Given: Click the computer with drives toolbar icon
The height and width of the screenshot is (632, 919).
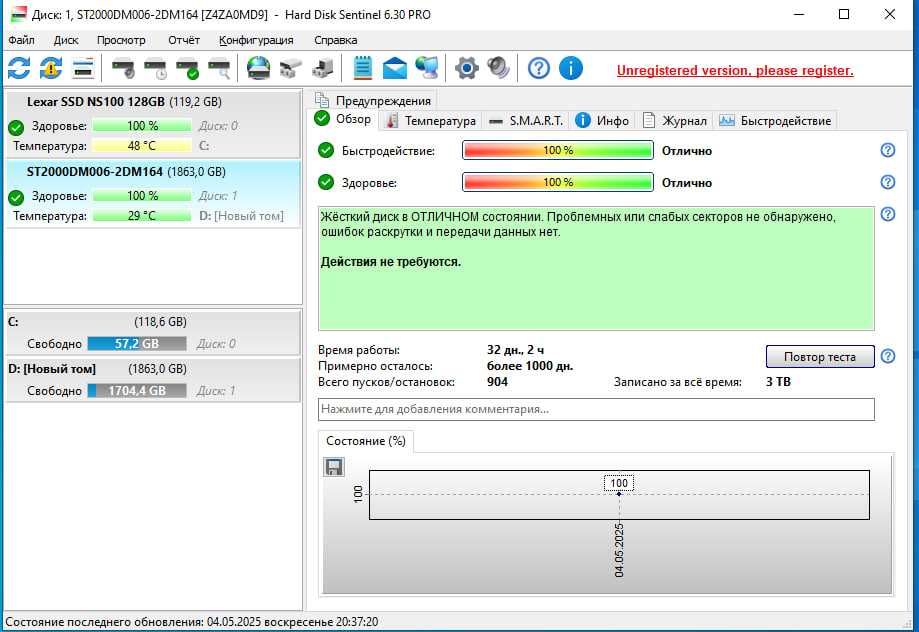Looking at the screenshot, I should click(x=322, y=68).
